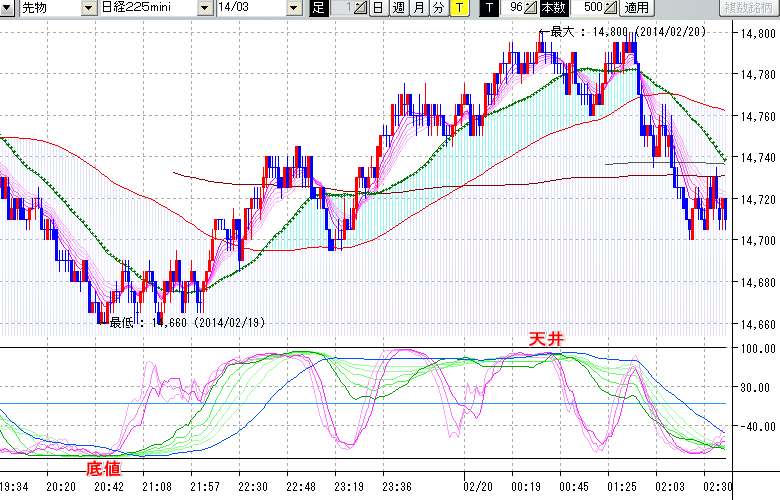Open the partially visible leftmost dropdown arrow
Image resolution: width=780 pixels, height=500 pixels.
(x=6, y=7)
